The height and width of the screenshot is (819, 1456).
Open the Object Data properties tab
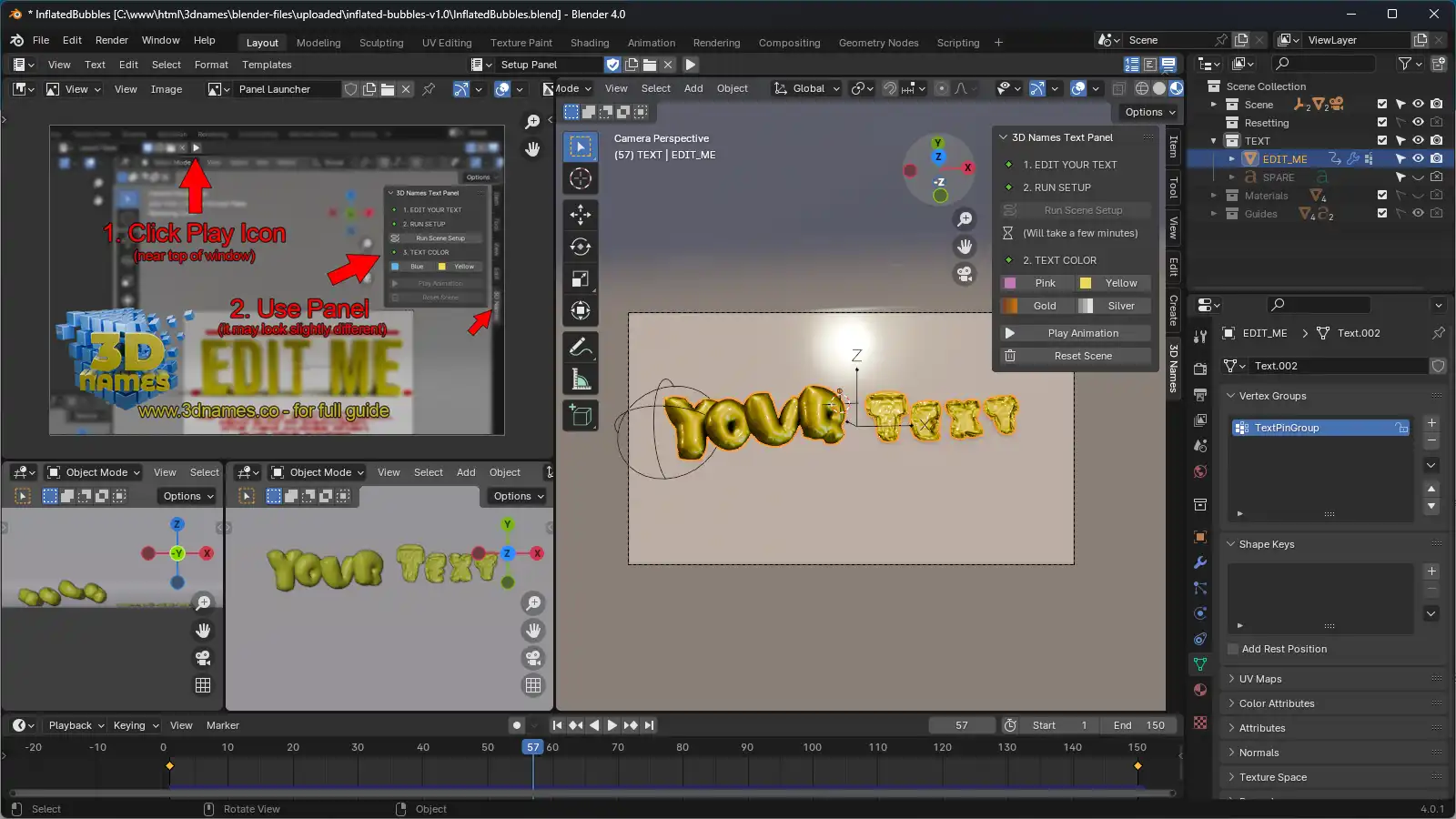pos(1200,664)
